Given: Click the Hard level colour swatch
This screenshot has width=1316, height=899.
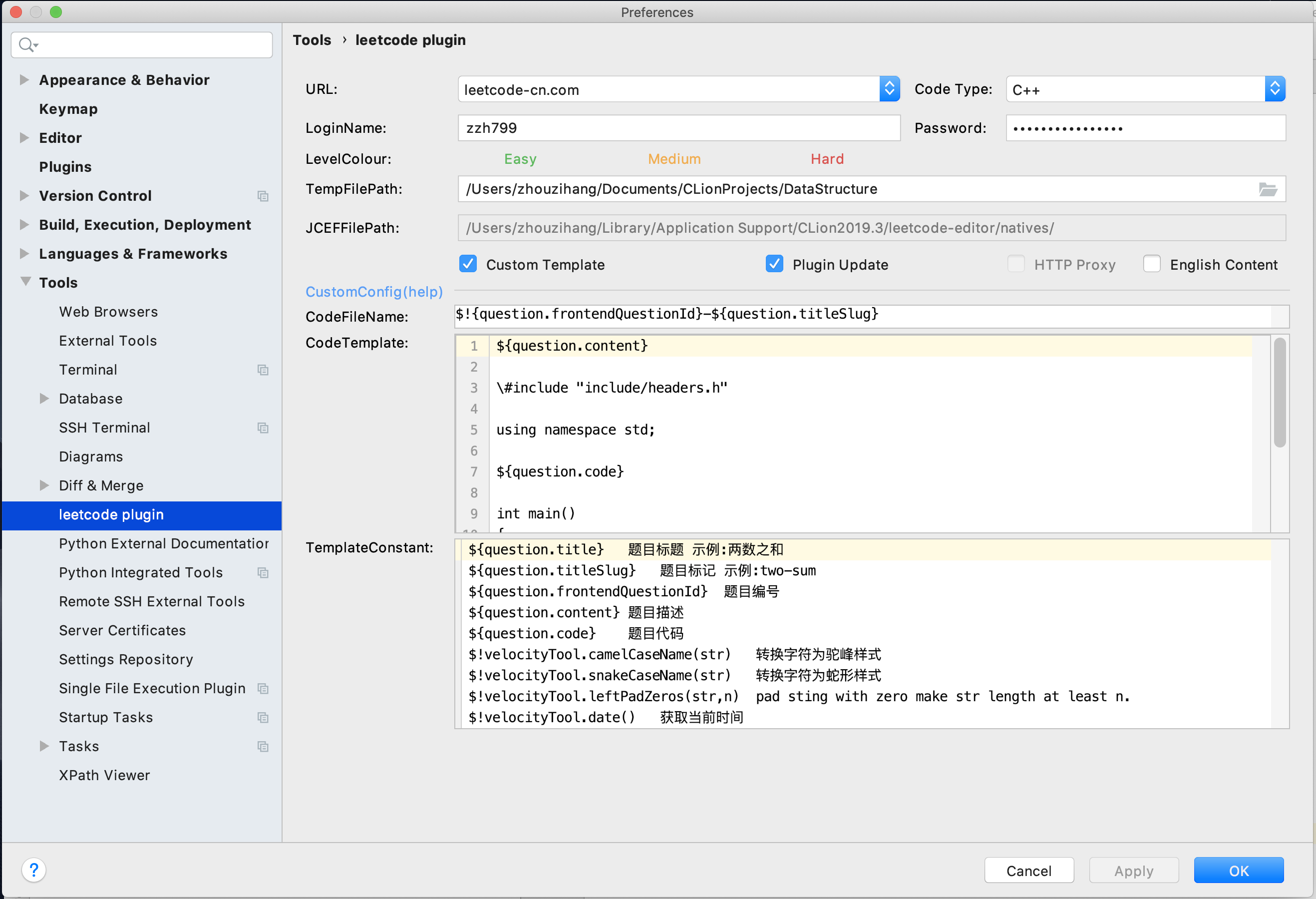Looking at the screenshot, I should click(x=827, y=159).
